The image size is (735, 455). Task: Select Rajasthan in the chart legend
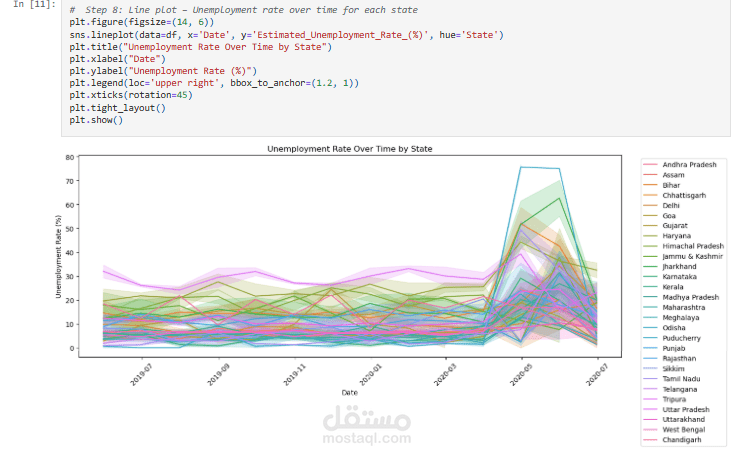click(679, 358)
